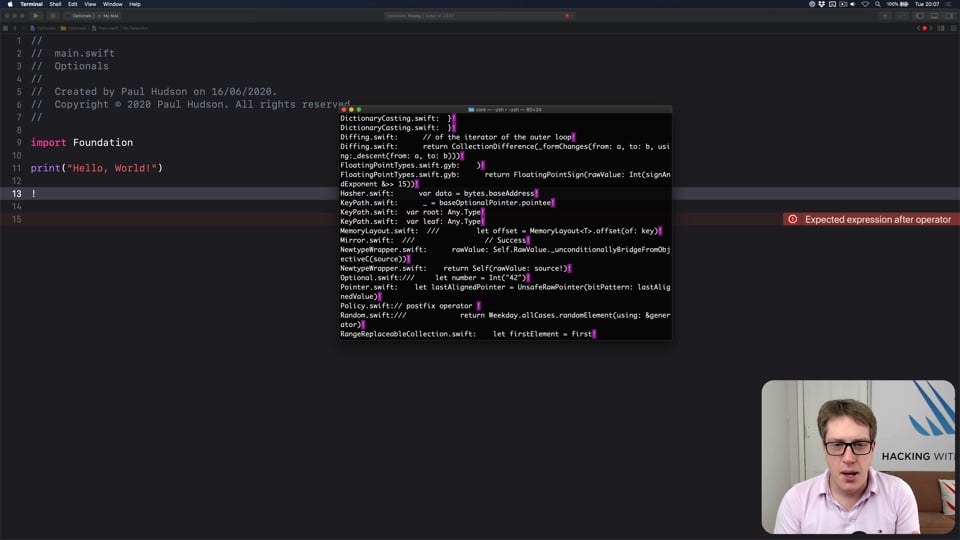
Task: Minimize the Terminal window with yellow button
Action: pos(351,110)
